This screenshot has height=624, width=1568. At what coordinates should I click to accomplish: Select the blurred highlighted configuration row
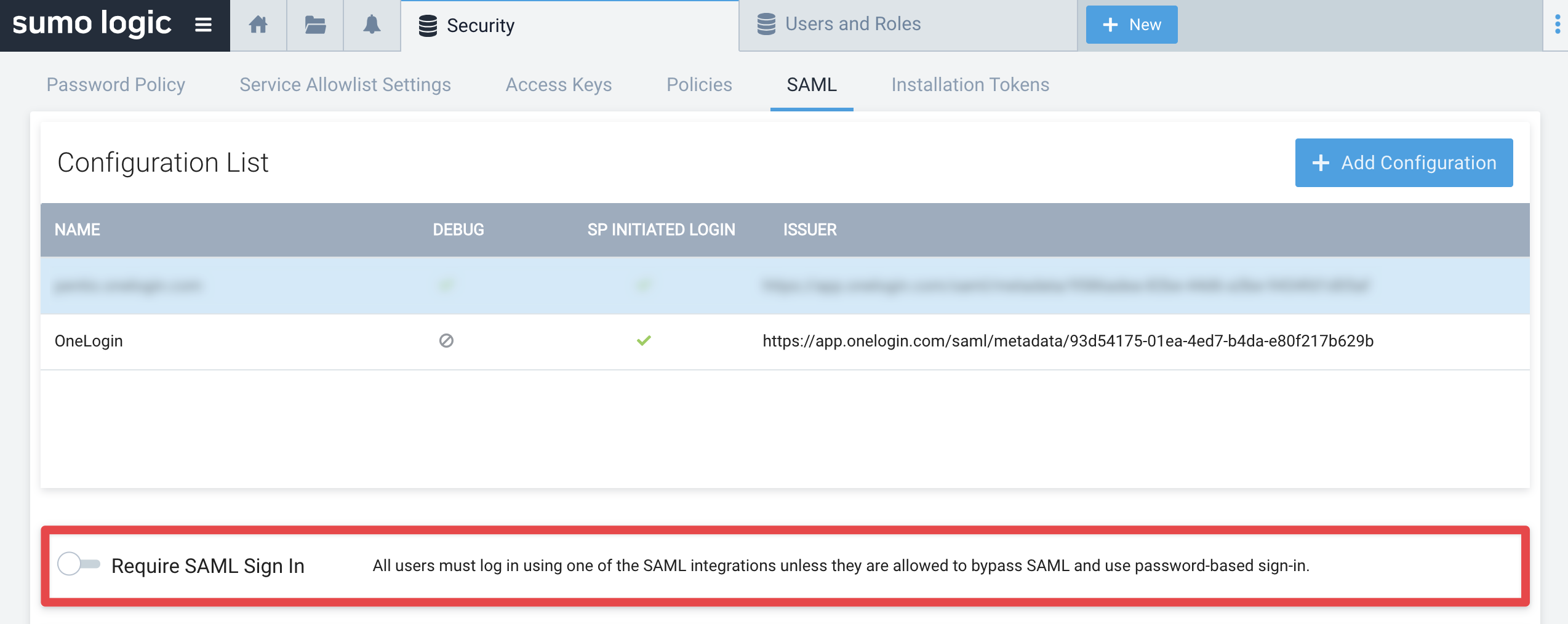[x=785, y=286]
